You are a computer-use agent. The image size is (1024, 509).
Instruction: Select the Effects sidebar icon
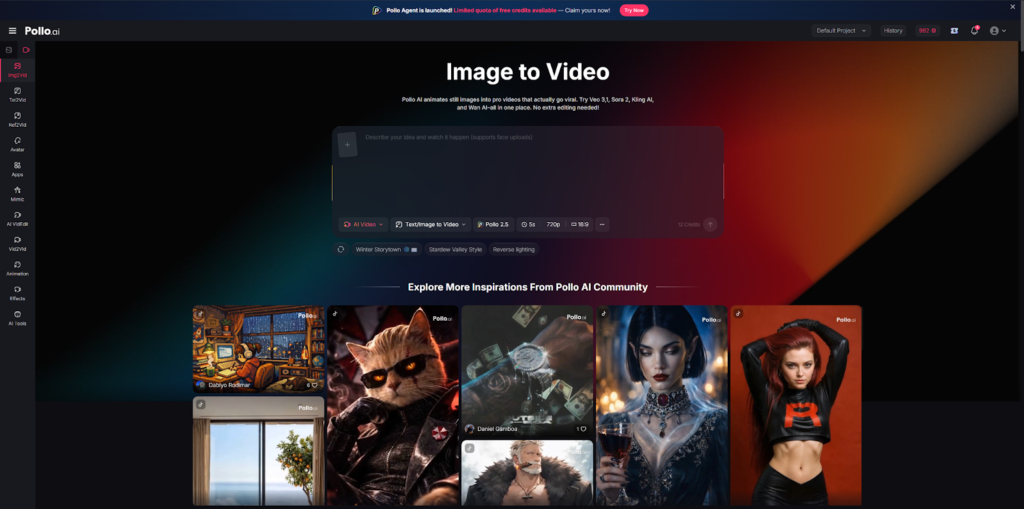(17, 293)
